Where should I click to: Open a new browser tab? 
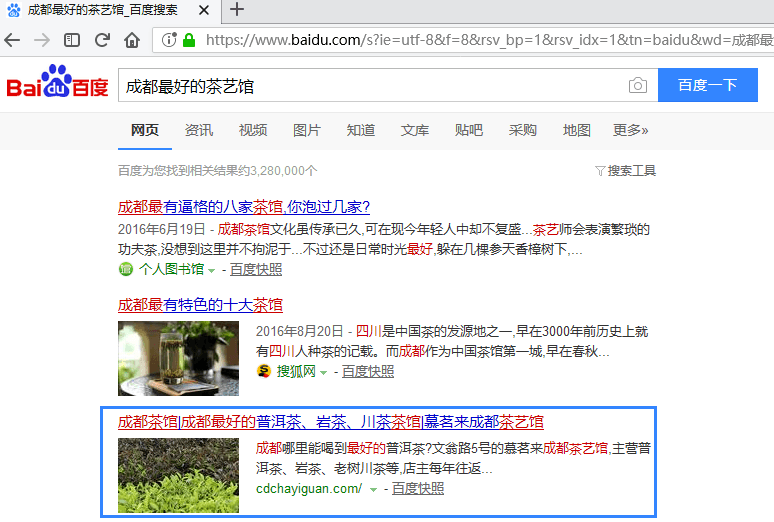click(x=237, y=9)
